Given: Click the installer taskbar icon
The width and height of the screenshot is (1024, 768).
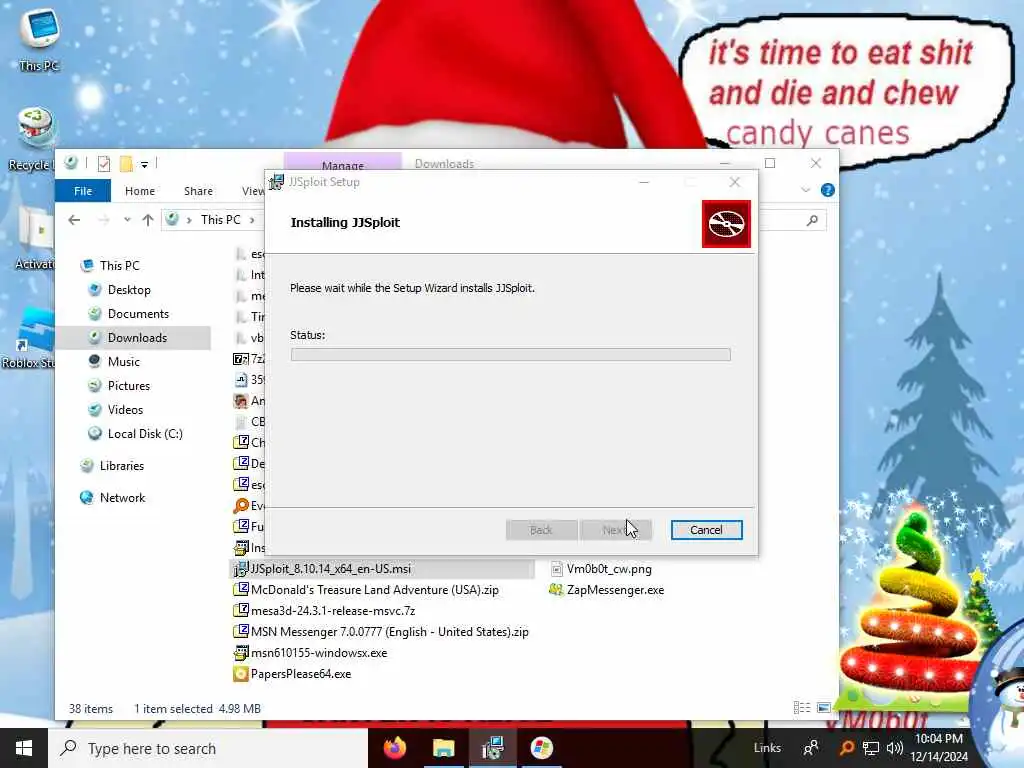Looking at the screenshot, I should point(492,748).
